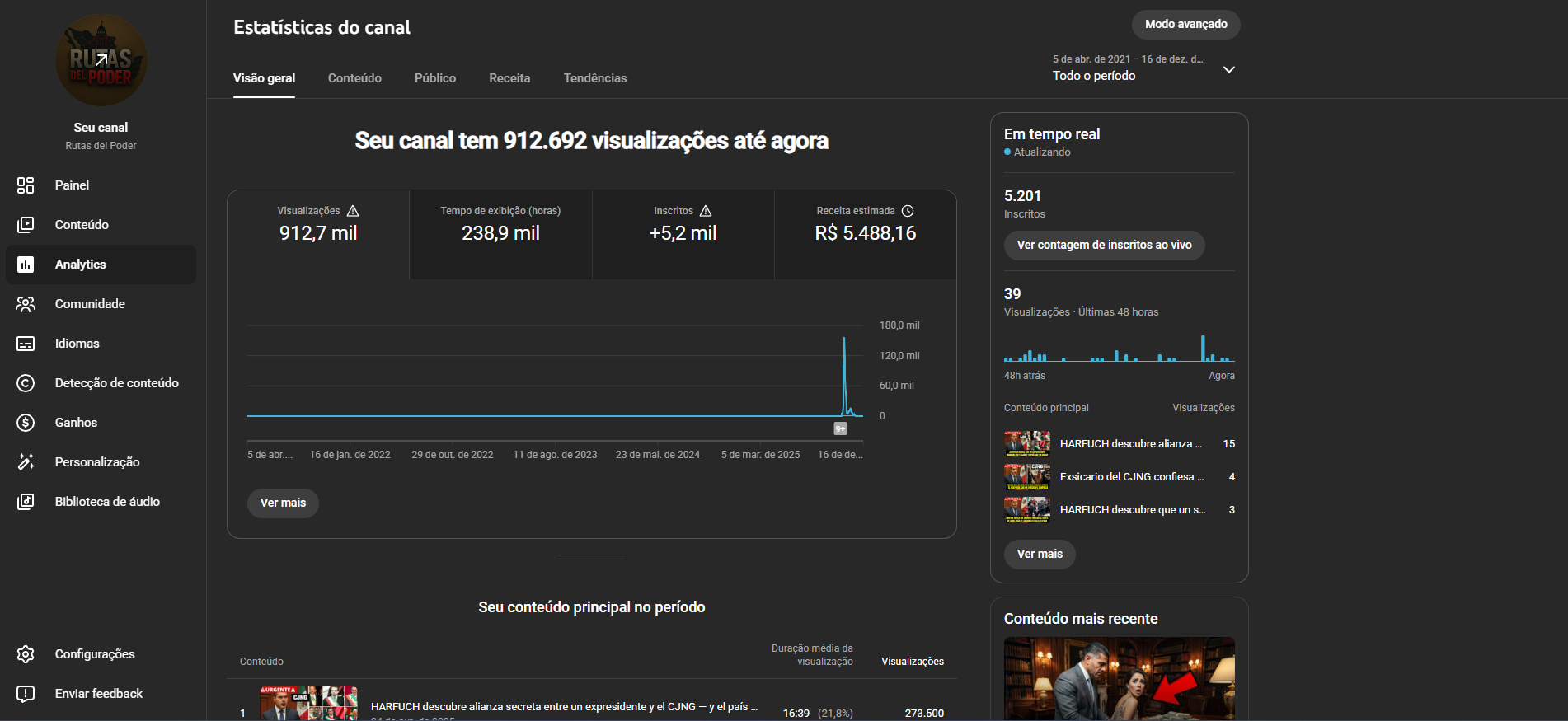Open Personalização magic wand icon
Viewport: 1568px width, 721px height.
pos(26,462)
